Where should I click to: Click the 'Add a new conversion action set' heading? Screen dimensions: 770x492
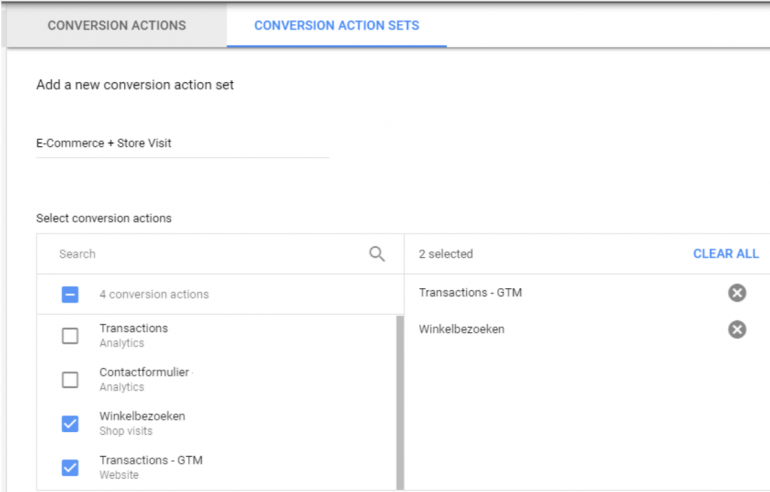pyautogui.click(x=135, y=85)
